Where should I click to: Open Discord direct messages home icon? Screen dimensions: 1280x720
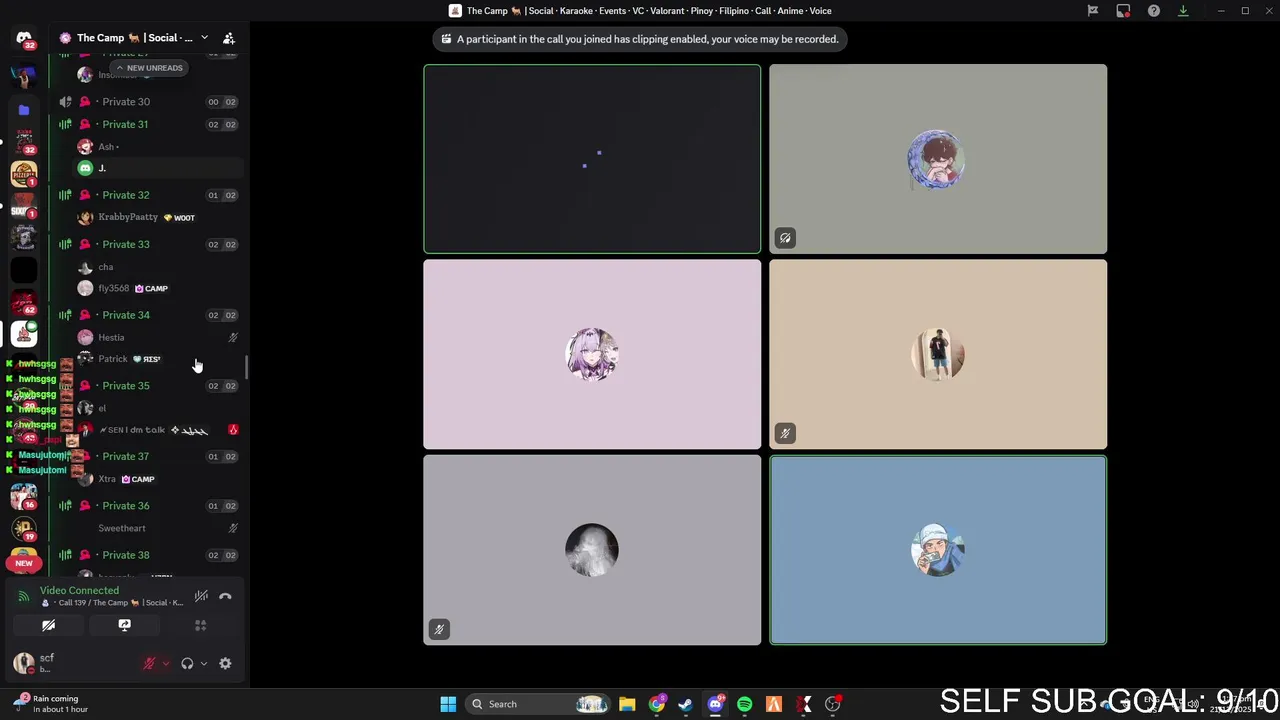24,38
